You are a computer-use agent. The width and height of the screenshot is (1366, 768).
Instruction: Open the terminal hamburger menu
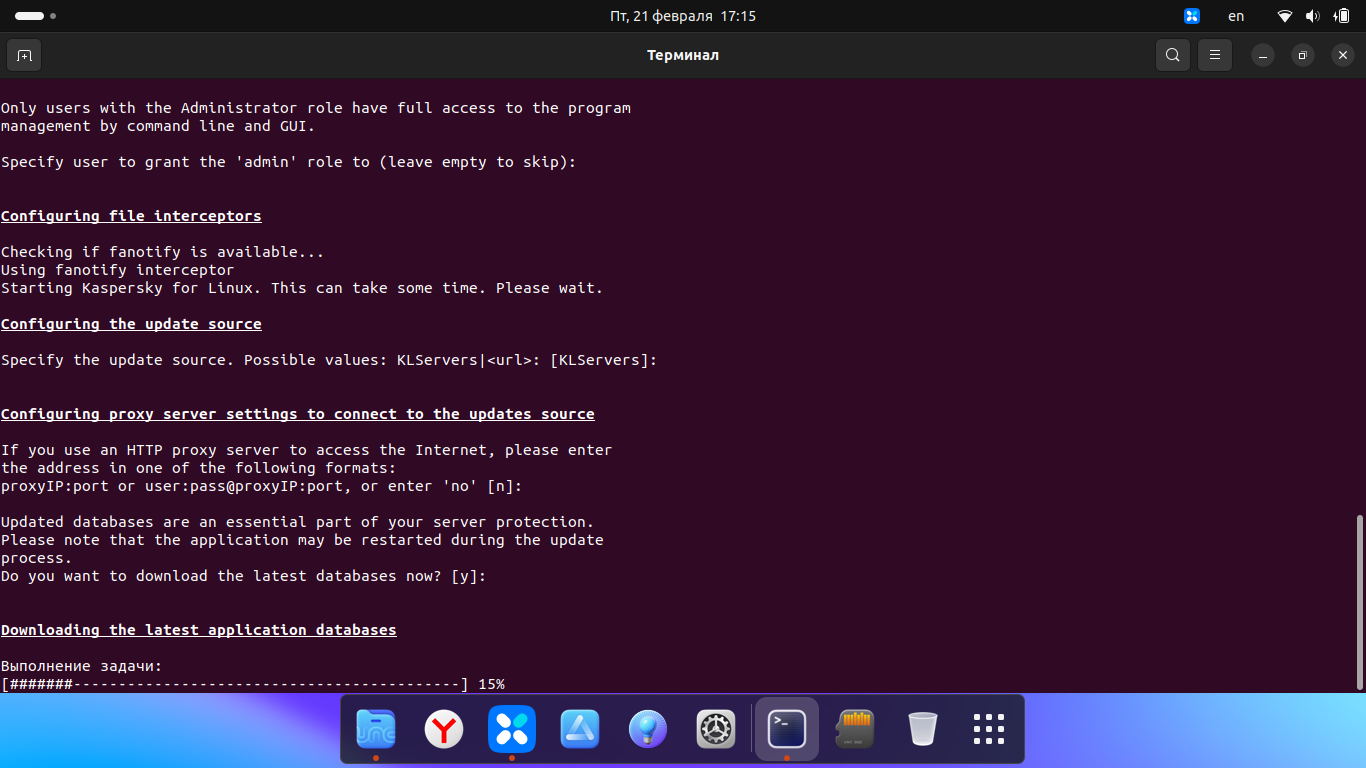(x=1215, y=55)
